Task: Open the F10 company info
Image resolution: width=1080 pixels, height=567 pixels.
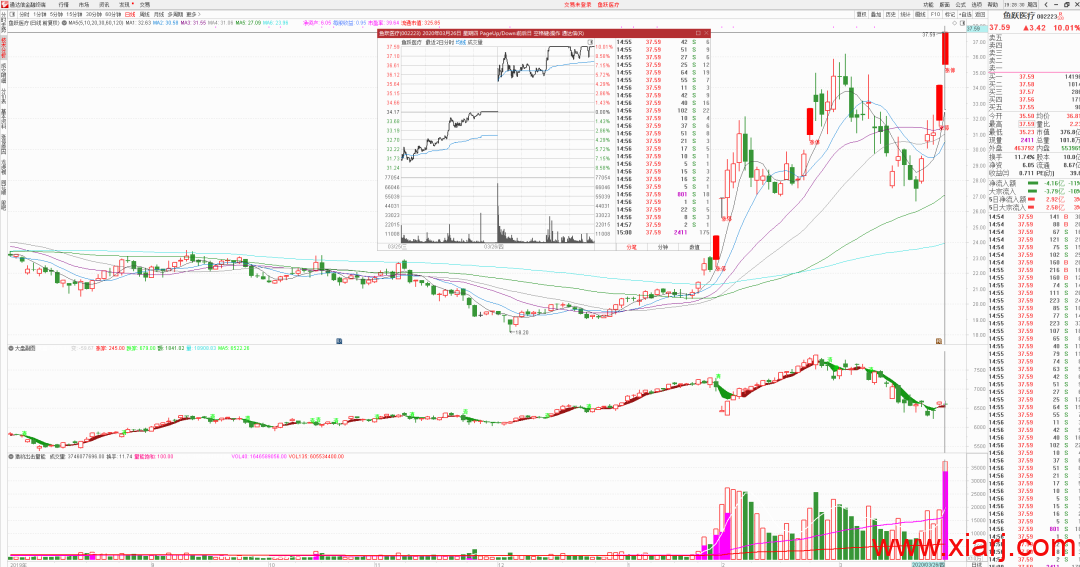Action: point(935,14)
